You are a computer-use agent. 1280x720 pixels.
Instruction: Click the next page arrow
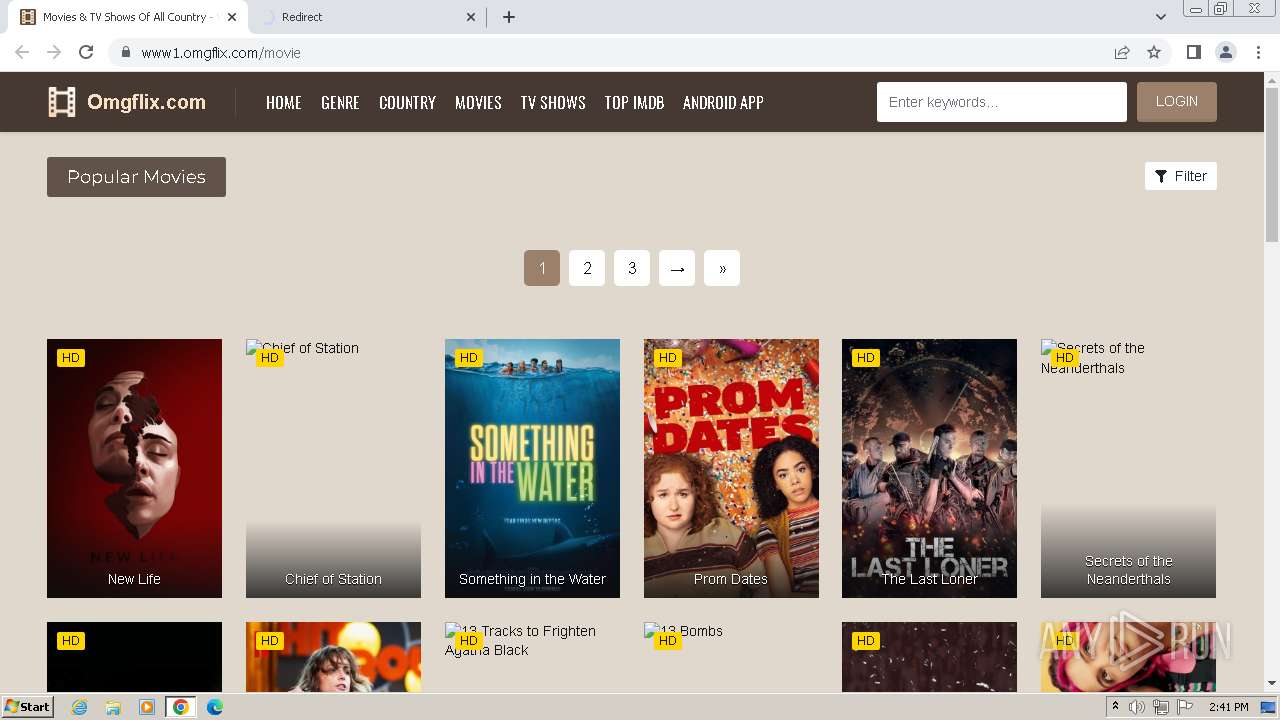pyautogui.click(x=677, y=268)
